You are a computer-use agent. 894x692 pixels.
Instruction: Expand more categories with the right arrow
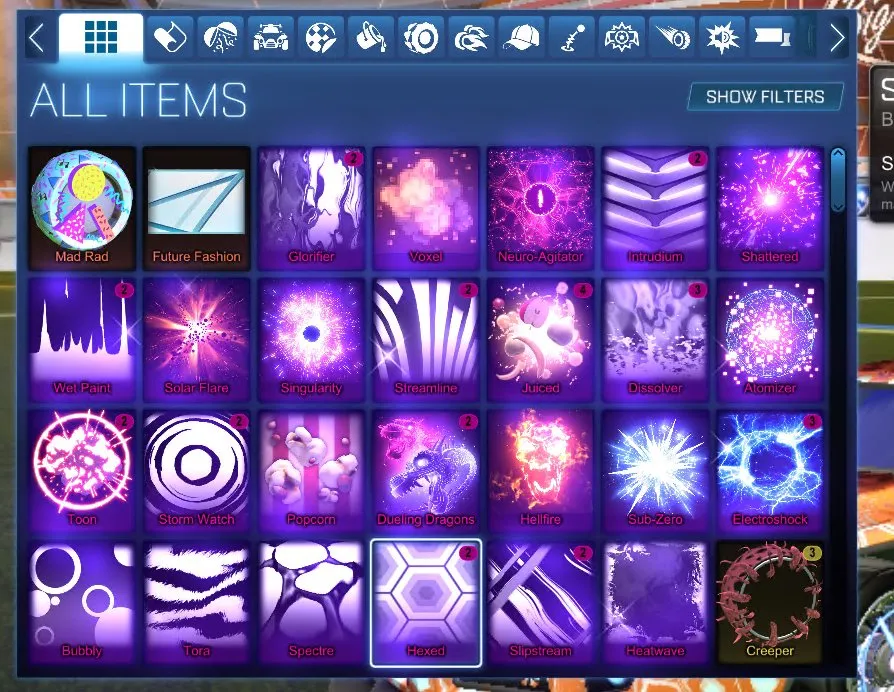coord(840,37)
